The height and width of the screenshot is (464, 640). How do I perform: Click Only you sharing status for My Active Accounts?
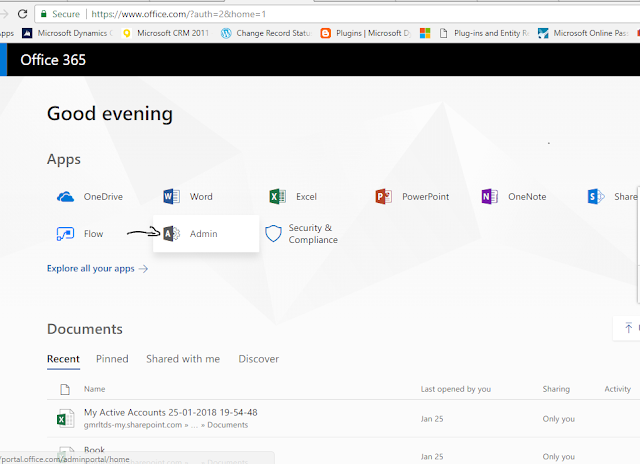coord(558,419)
